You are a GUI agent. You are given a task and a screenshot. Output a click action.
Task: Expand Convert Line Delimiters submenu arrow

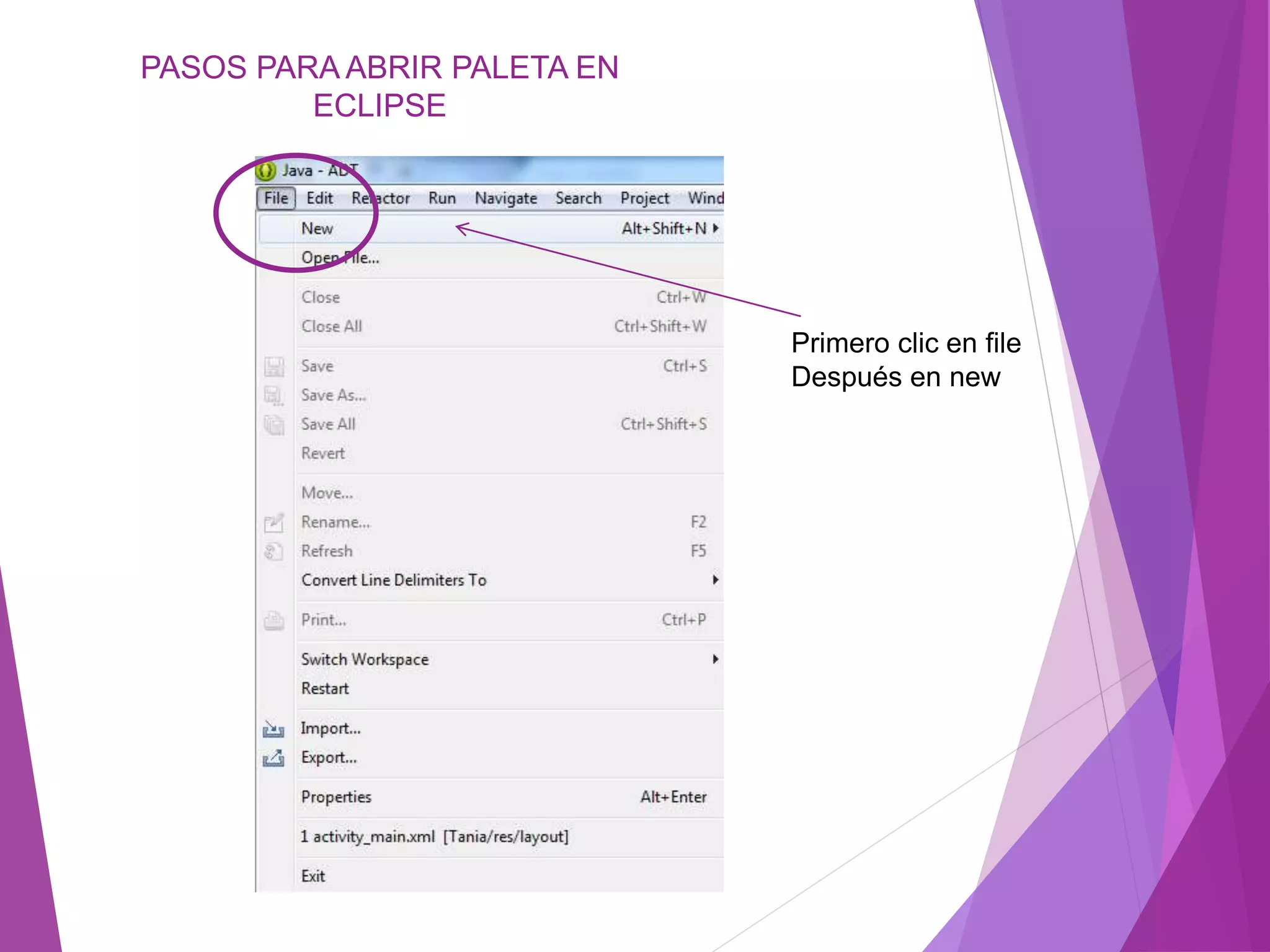716,580
